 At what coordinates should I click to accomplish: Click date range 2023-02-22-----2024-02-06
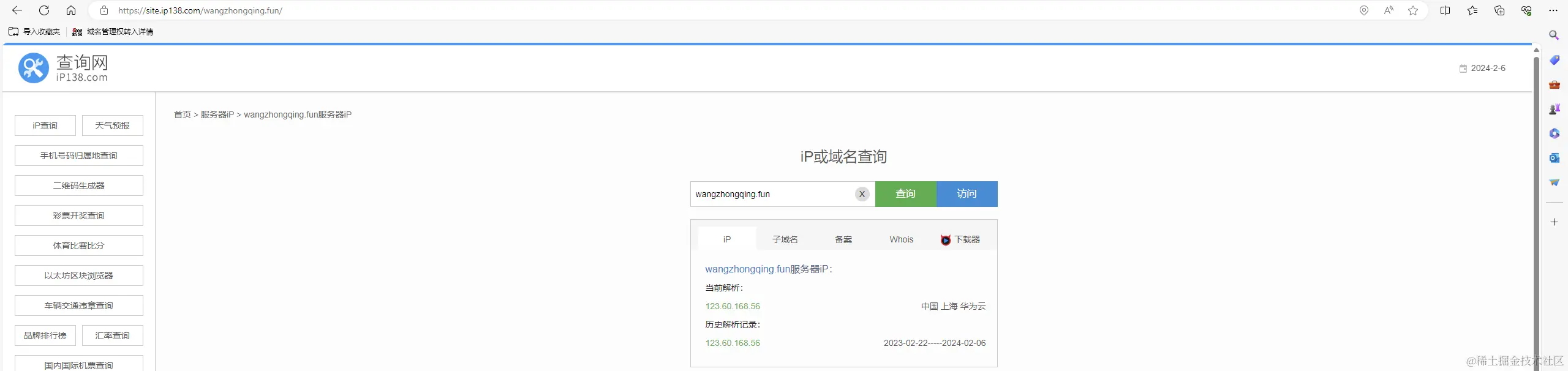pos(935,343)
